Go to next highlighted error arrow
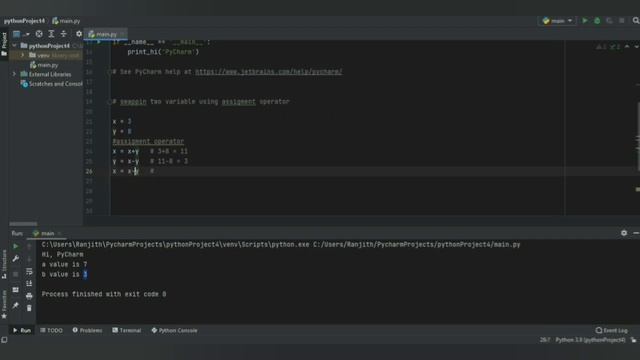640x360 pixels. (x=636, y=47)
